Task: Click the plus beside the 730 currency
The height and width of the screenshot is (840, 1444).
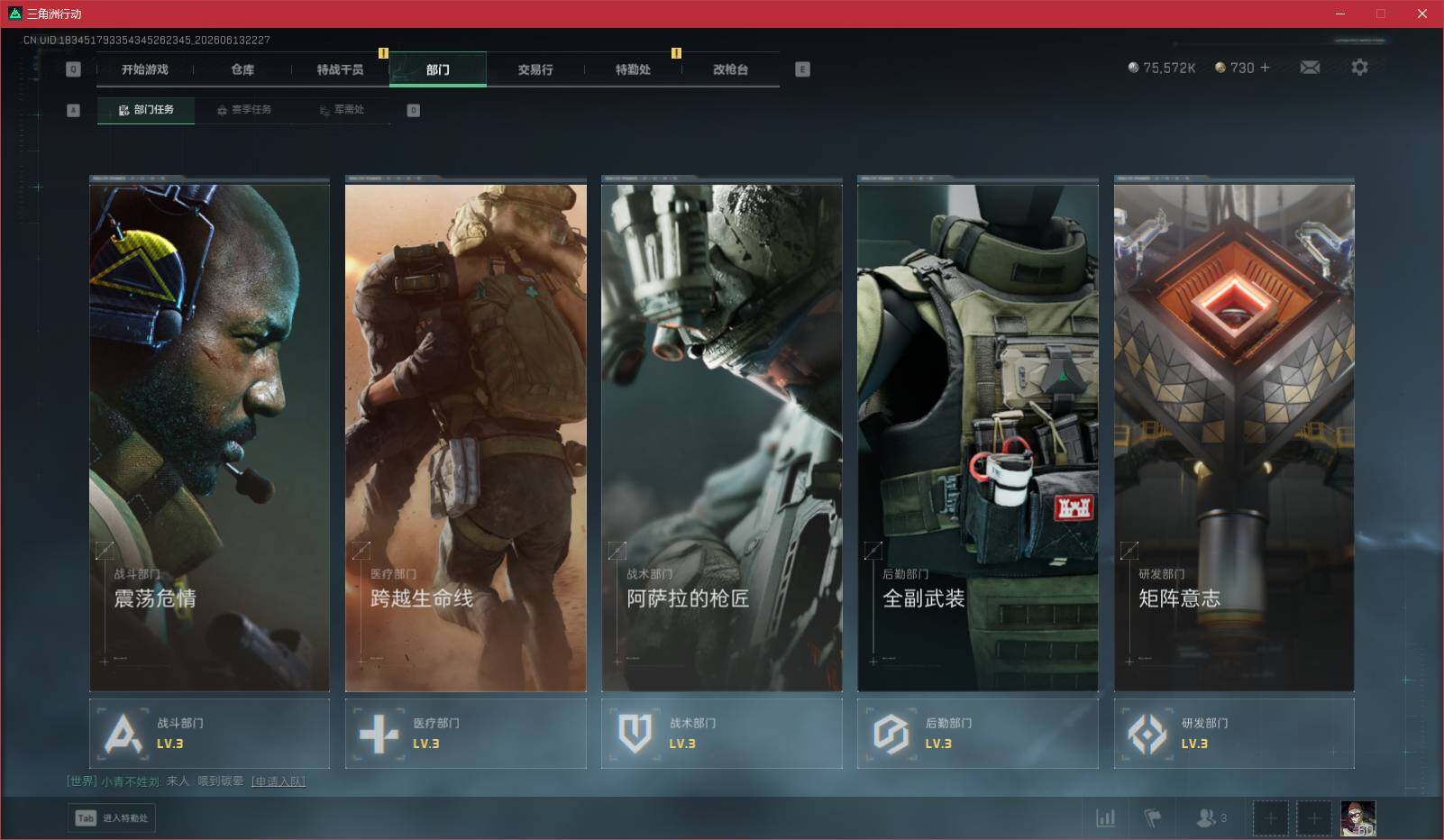Action: coord(1265,68)
